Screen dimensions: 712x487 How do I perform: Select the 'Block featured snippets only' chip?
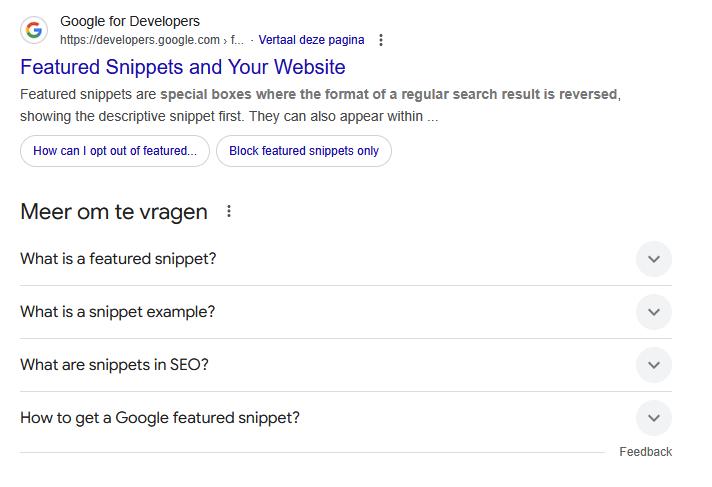point(304,151)
